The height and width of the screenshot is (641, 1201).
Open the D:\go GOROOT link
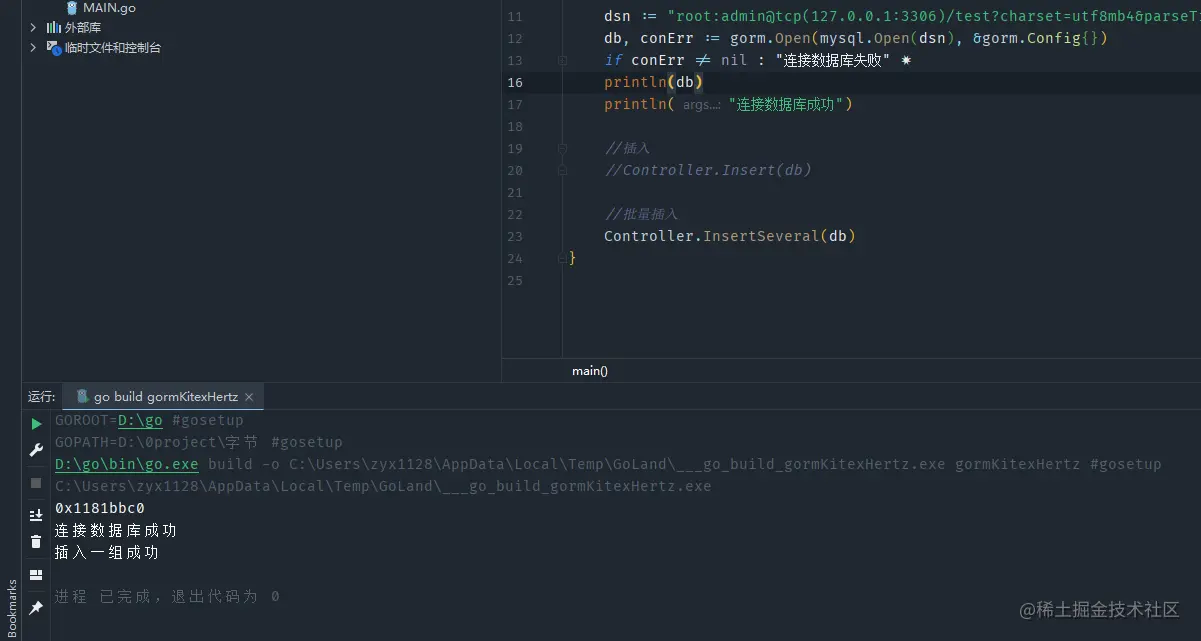click(x=140, y=420)
